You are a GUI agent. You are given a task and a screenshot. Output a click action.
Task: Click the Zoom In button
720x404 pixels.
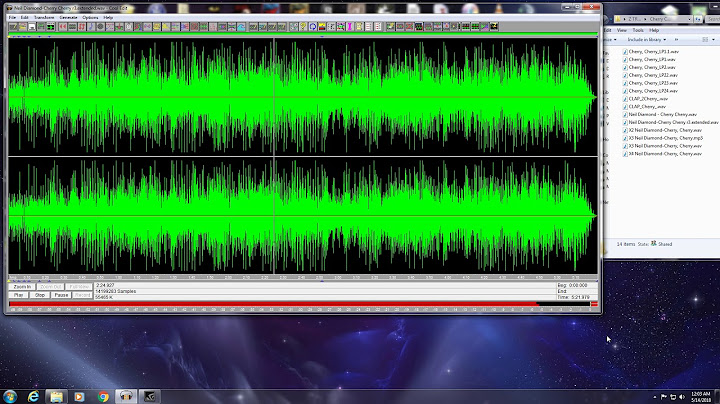(22, 287)
